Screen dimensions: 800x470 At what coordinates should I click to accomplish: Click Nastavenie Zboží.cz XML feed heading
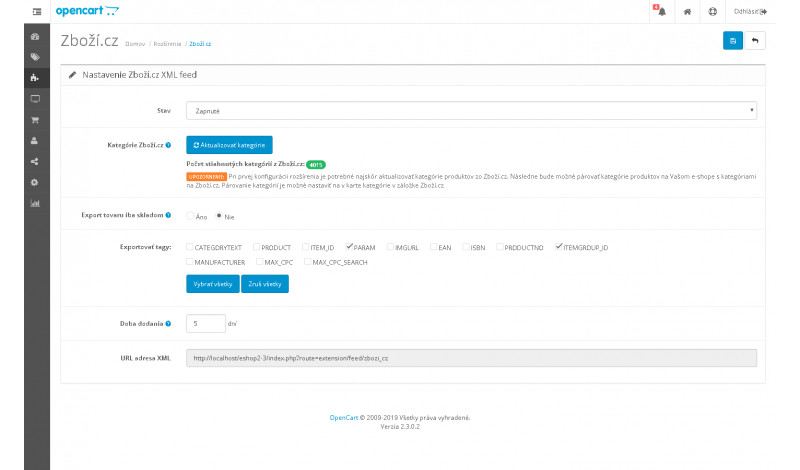point(139,75)
